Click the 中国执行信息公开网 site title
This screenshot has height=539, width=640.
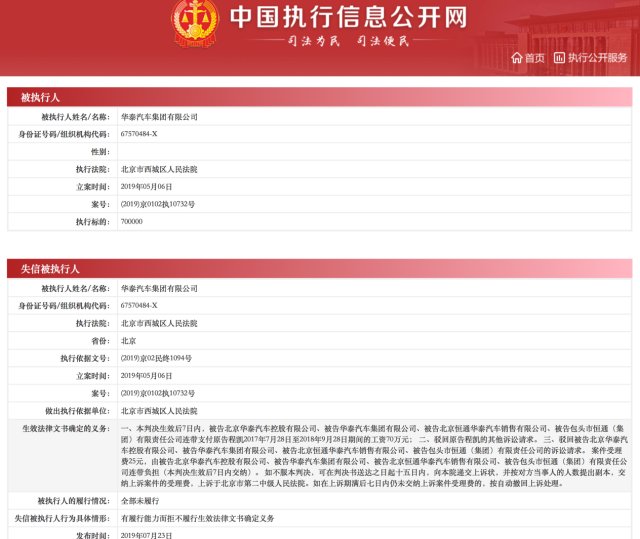[x=349, y=17]
